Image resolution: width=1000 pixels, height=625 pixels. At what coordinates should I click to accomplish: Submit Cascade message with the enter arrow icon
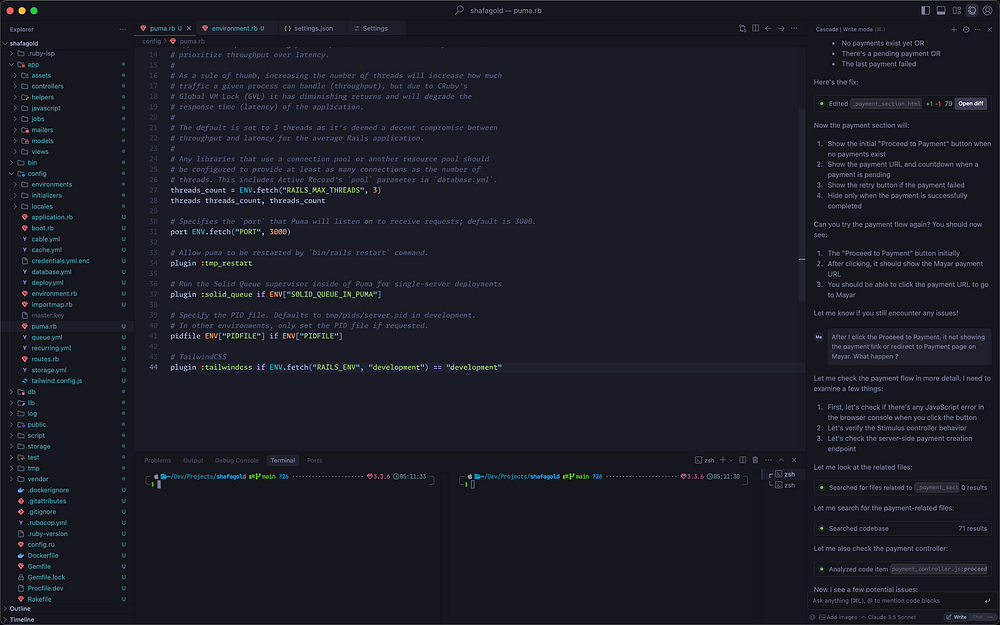[987, 600]
